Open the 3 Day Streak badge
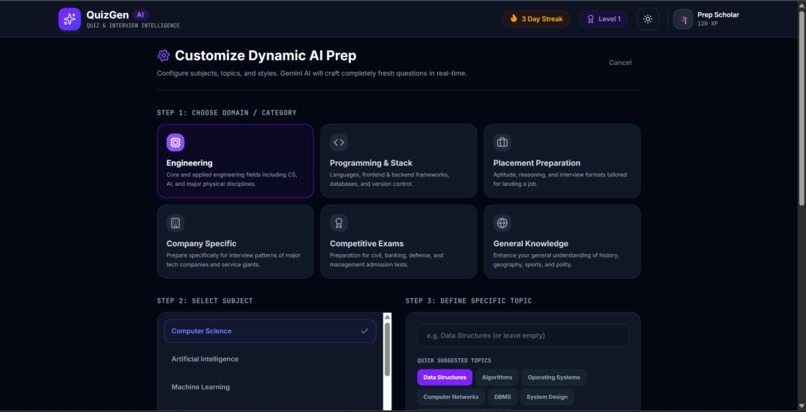This screenshot has height=412, width=806. [536, 19]
